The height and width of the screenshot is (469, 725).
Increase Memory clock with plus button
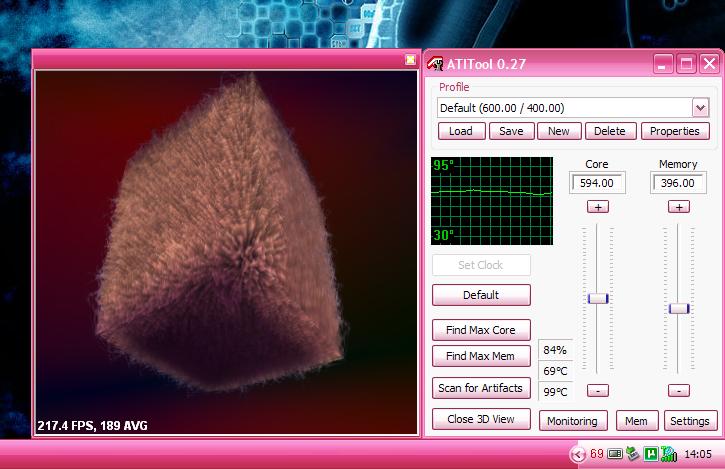(x=679, y=207)
